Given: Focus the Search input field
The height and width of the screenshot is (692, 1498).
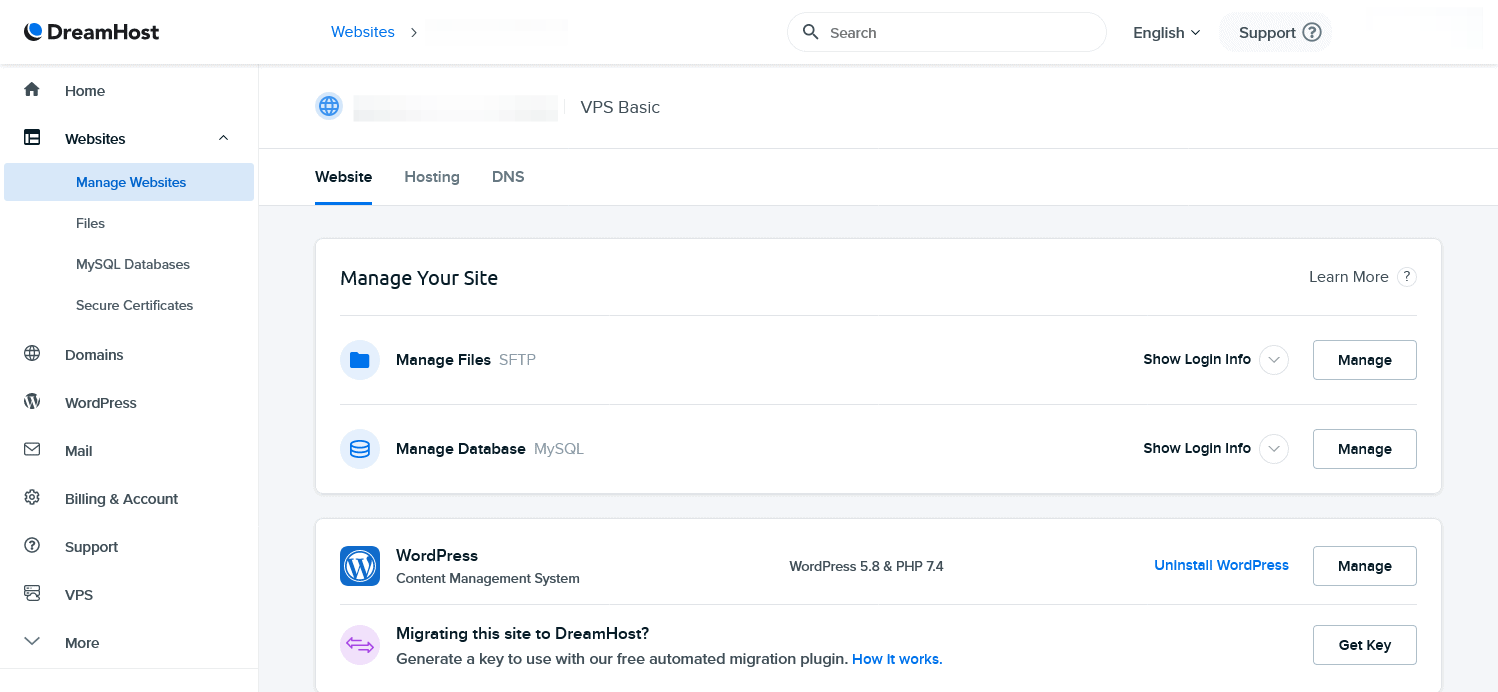Looking at the screenshot, I should click(x=947, y=32).
